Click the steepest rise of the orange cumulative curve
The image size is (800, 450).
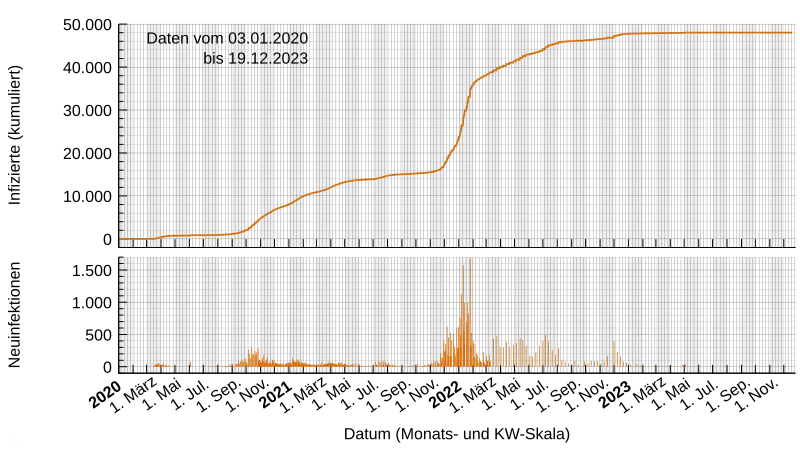point(465,110)
